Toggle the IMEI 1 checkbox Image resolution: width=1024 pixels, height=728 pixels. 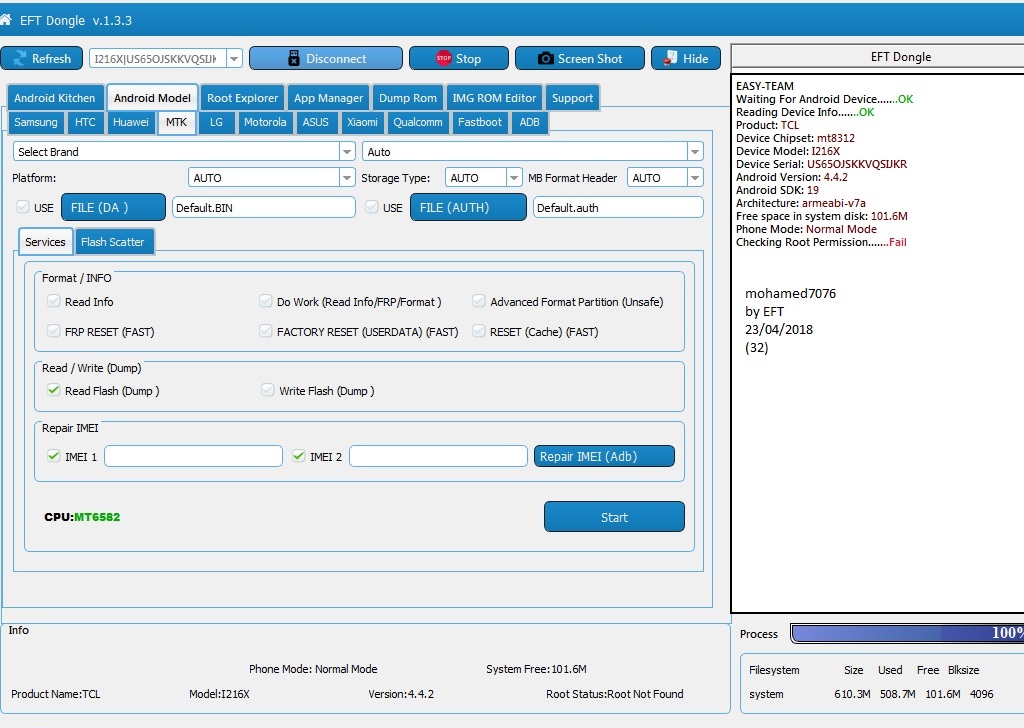(54, 456)
